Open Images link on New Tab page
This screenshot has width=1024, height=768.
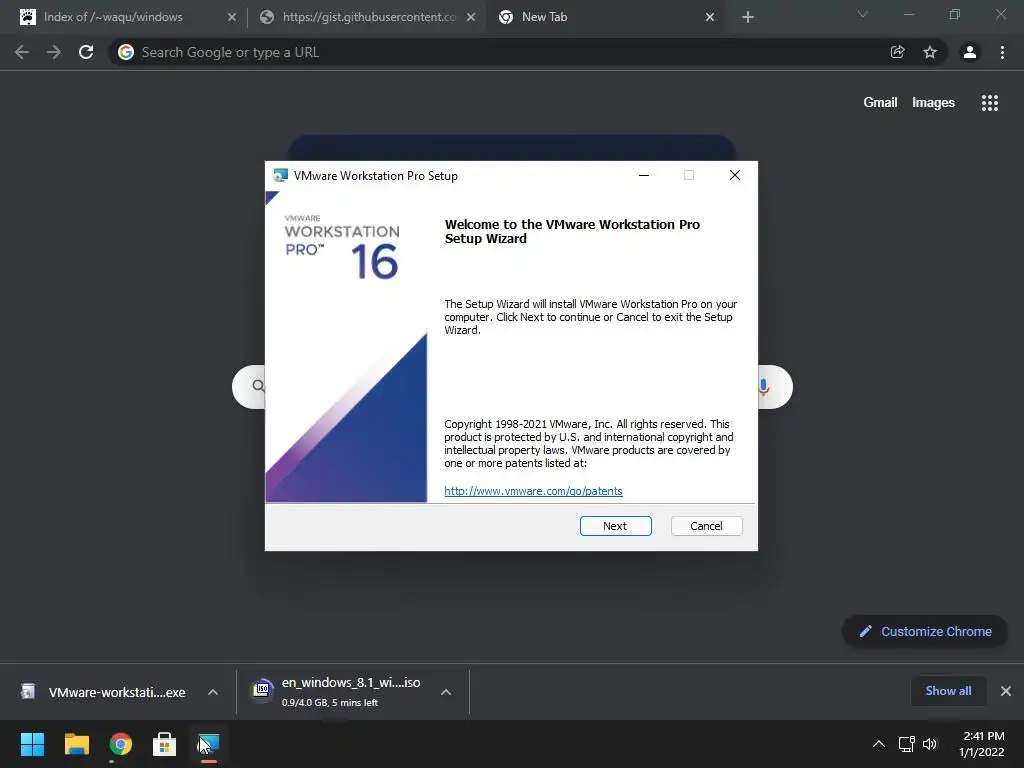(x=933, y=103)
